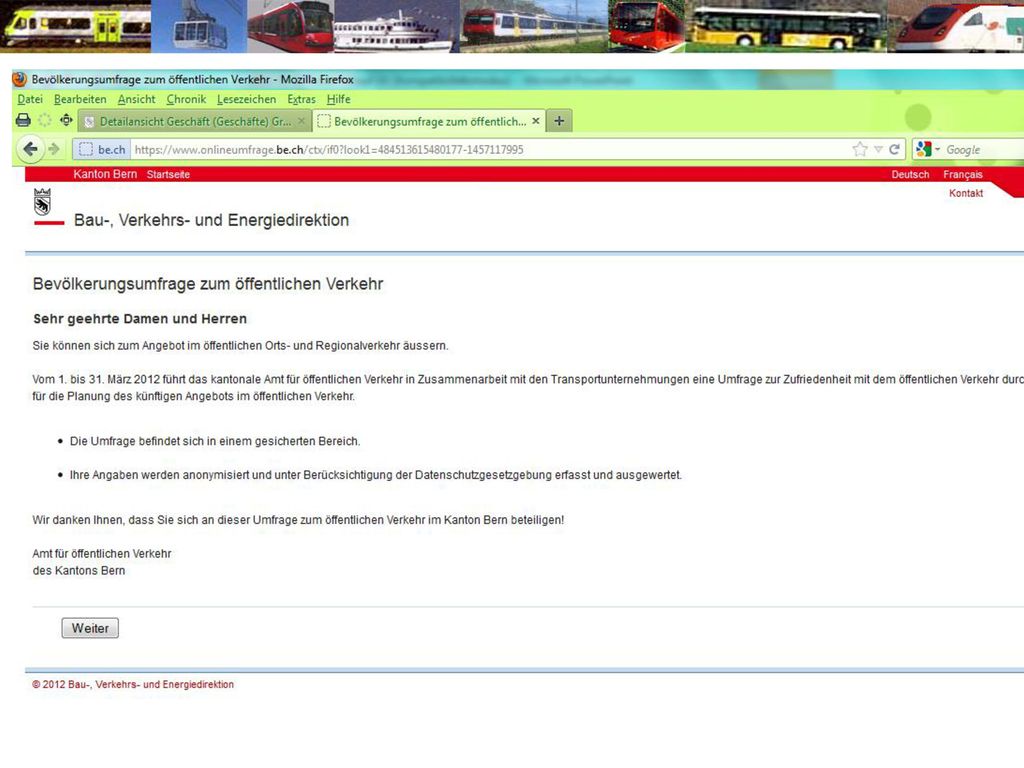The image size is (1024, 768).
Task: Open the Kontakt link
Action: [x=966, y=193]
